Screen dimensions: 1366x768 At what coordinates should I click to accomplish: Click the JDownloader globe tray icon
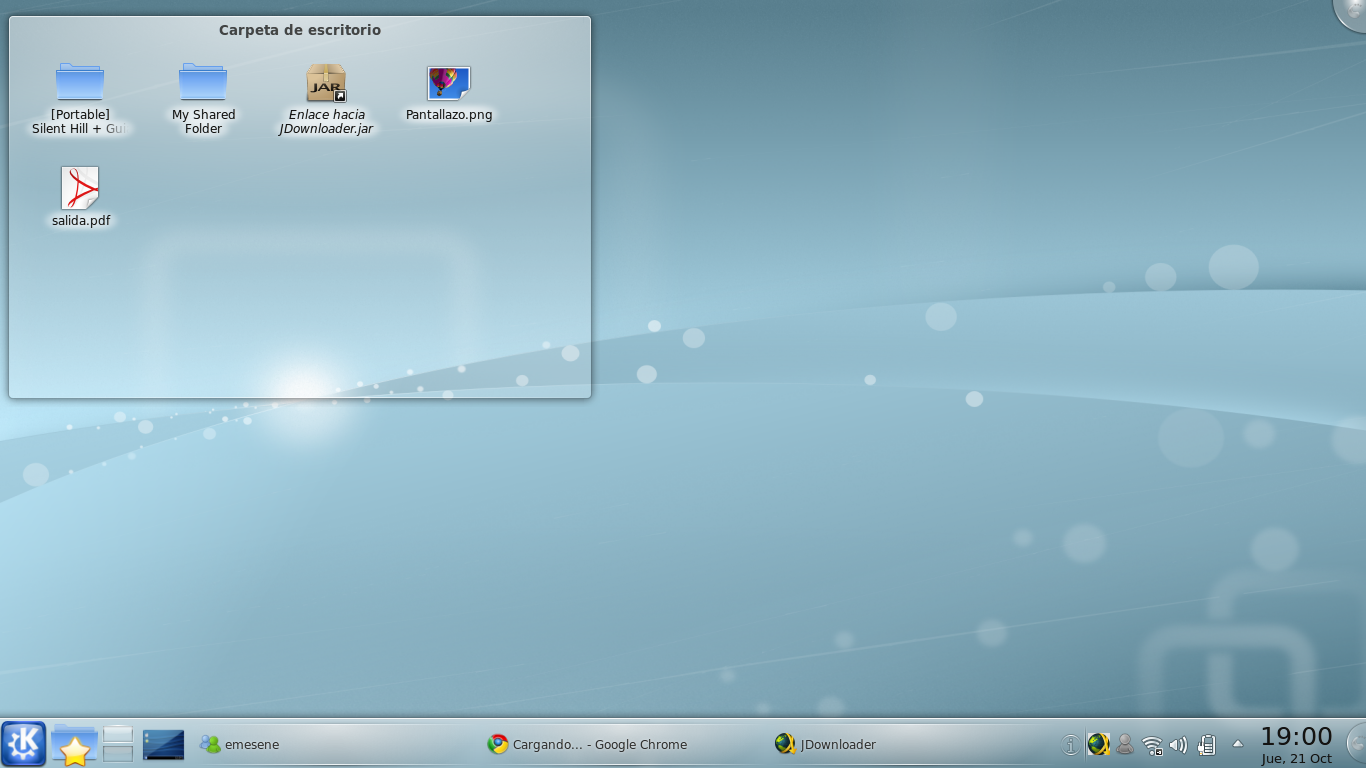tap(1098, 745)
